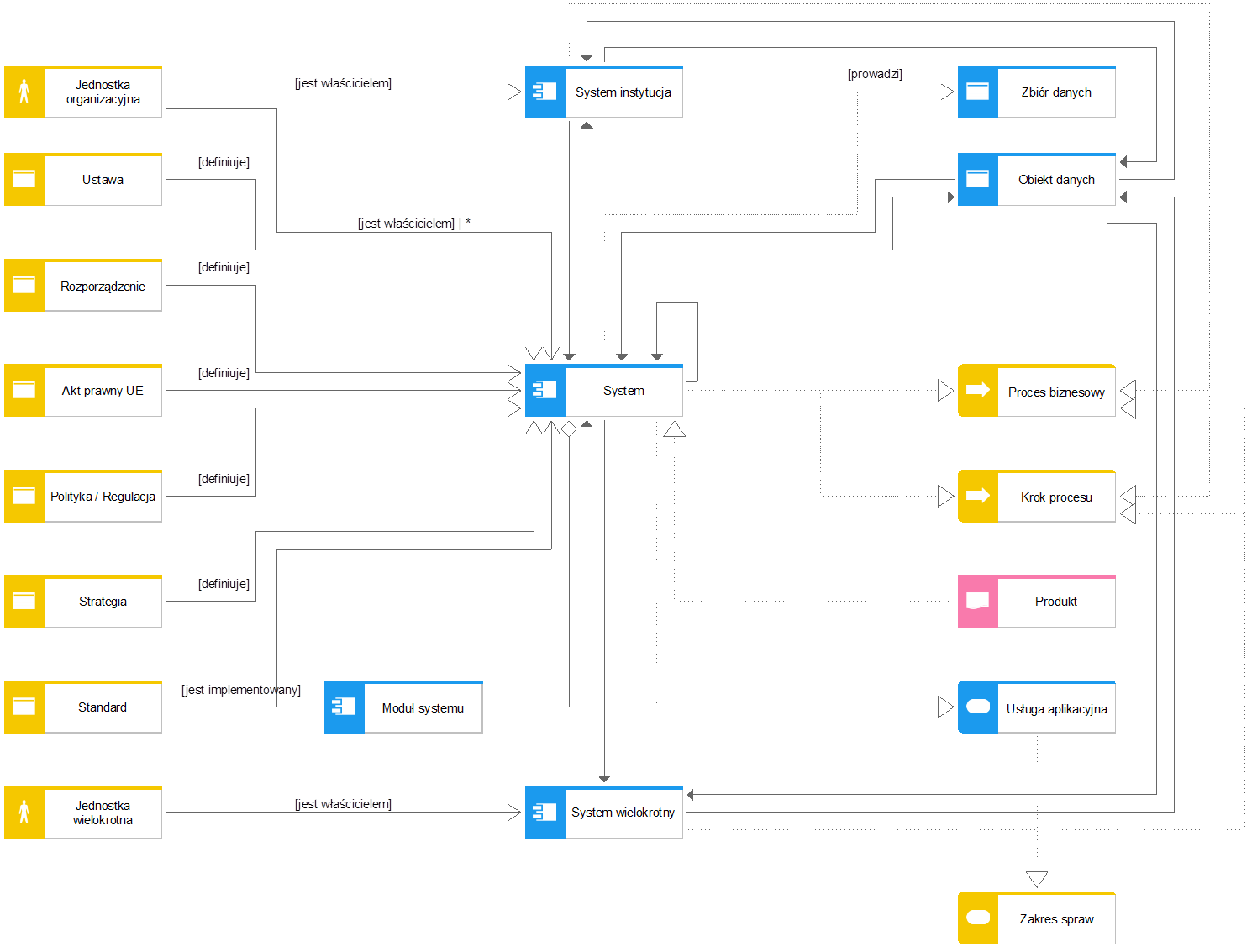Viewport: 1252px width, 952px height.
Task: Click the [prowadzi] relationship label
Action: [875, 74]
